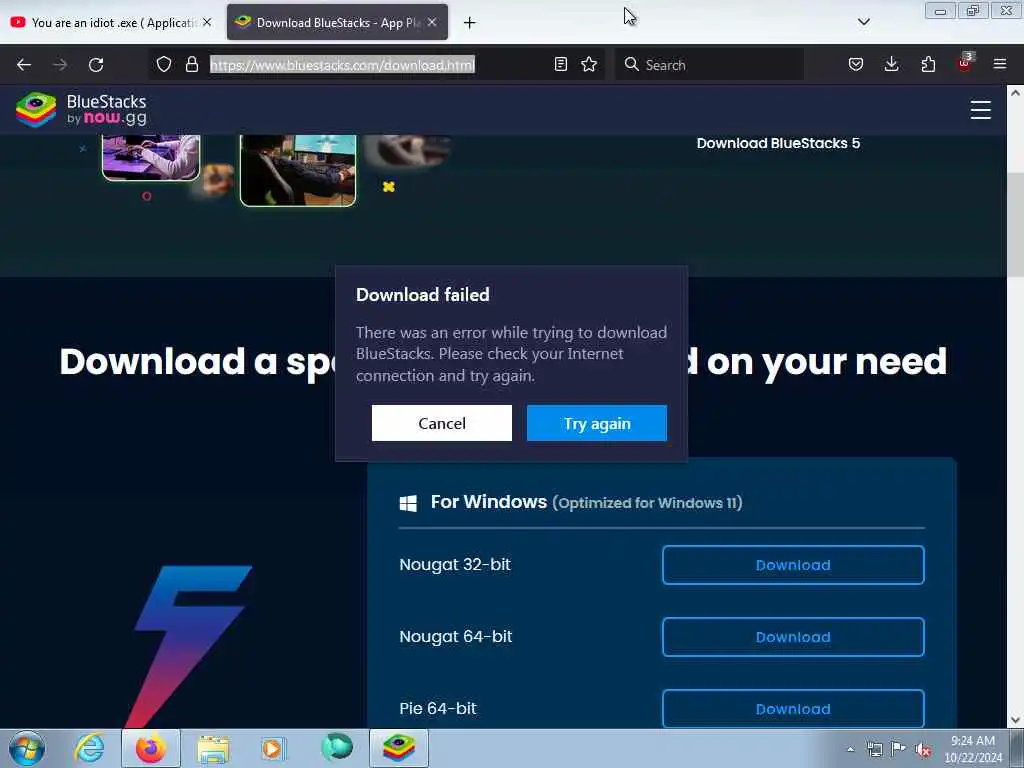Click the page vertical scrollbar thumb
The image size is (1024, 768).
tap(1016, 225)
